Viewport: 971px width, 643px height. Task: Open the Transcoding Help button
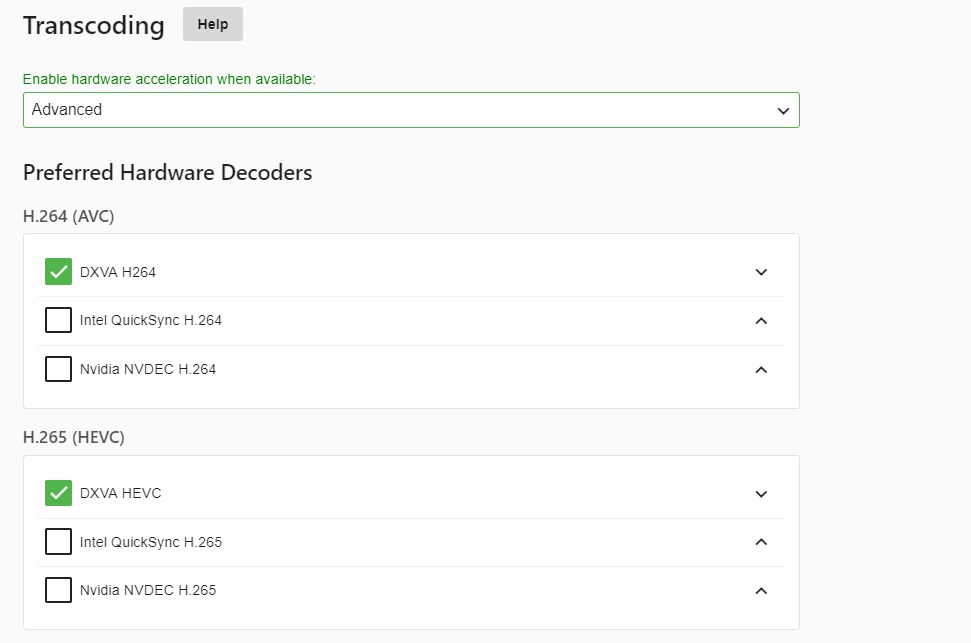pos(212,24)
